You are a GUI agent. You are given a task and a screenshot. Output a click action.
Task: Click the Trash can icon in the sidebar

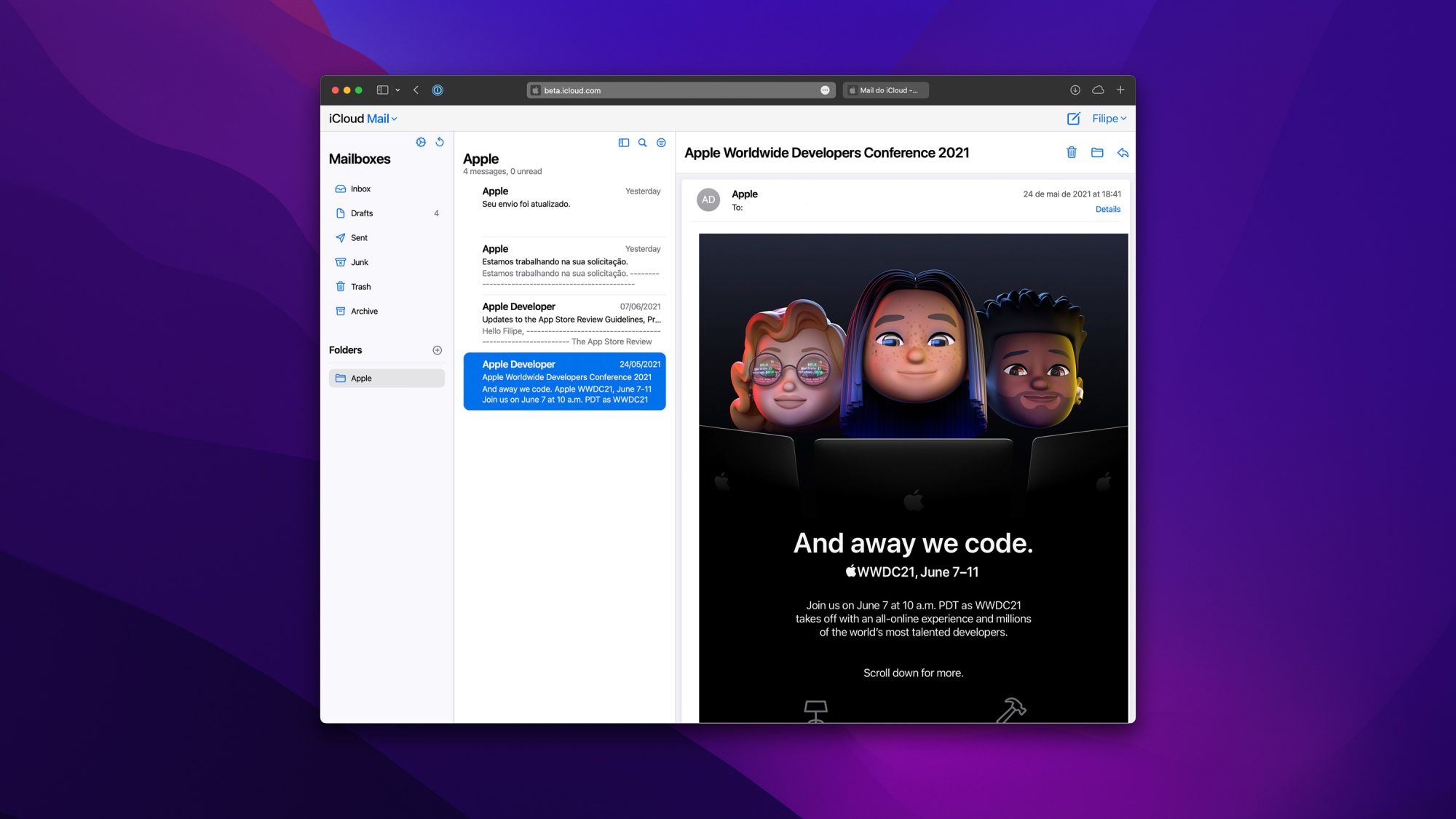coord(340,287)
